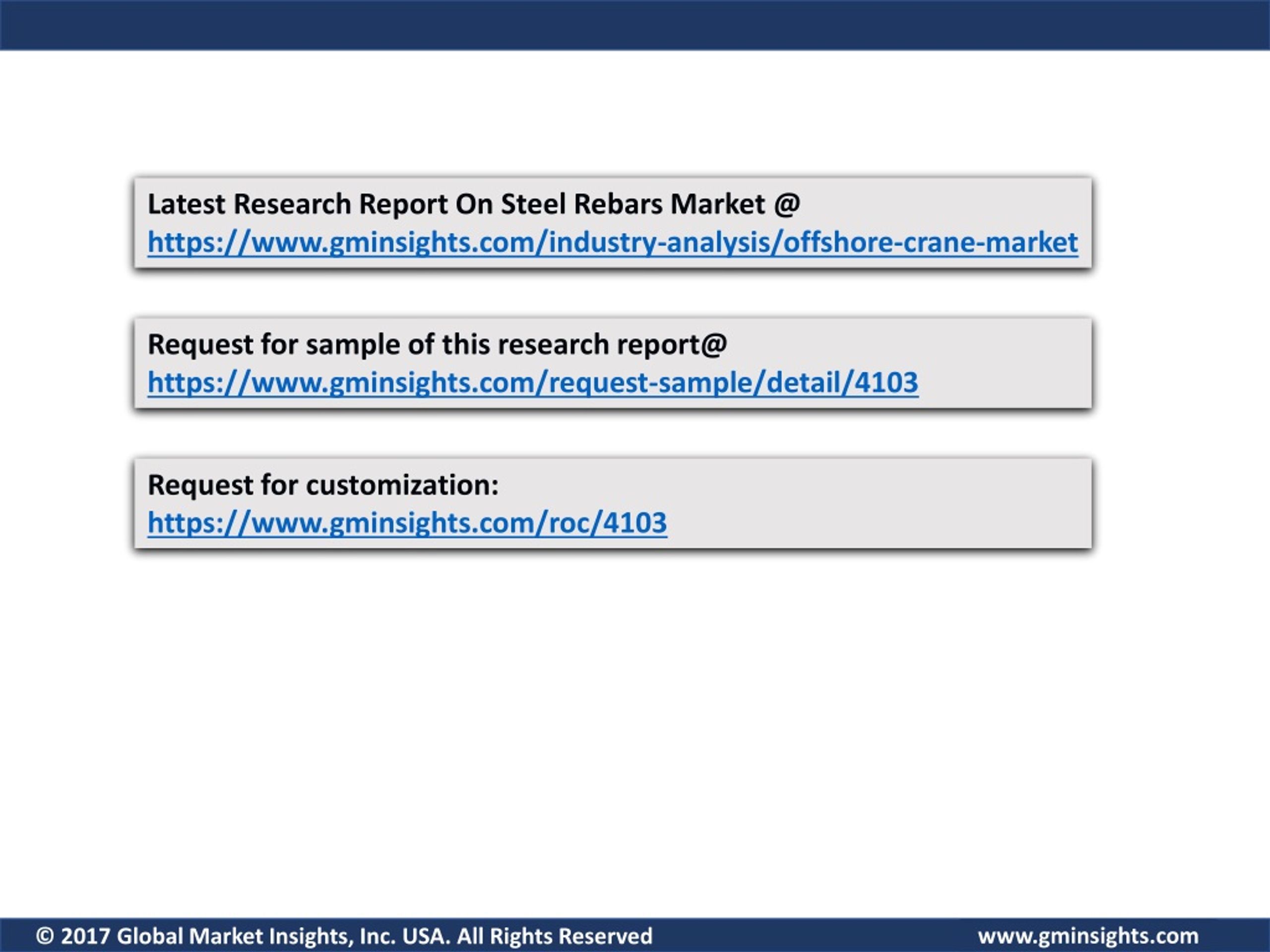The height and width of the screenshot is (952, 1270).
Task: Click the footer www.gminsights.com text
Action: pos(1088,936)
